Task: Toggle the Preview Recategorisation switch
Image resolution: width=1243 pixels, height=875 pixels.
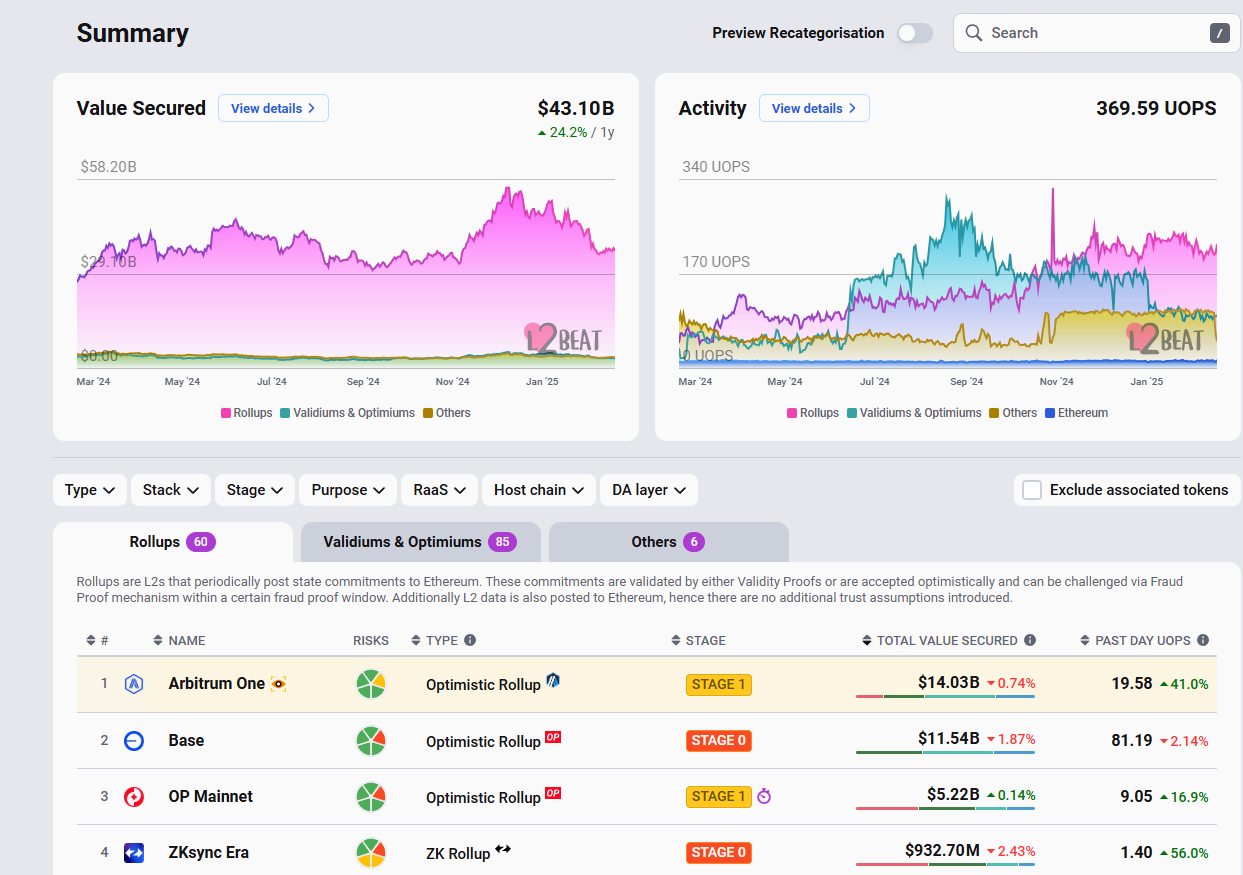Action: [915, 33]
